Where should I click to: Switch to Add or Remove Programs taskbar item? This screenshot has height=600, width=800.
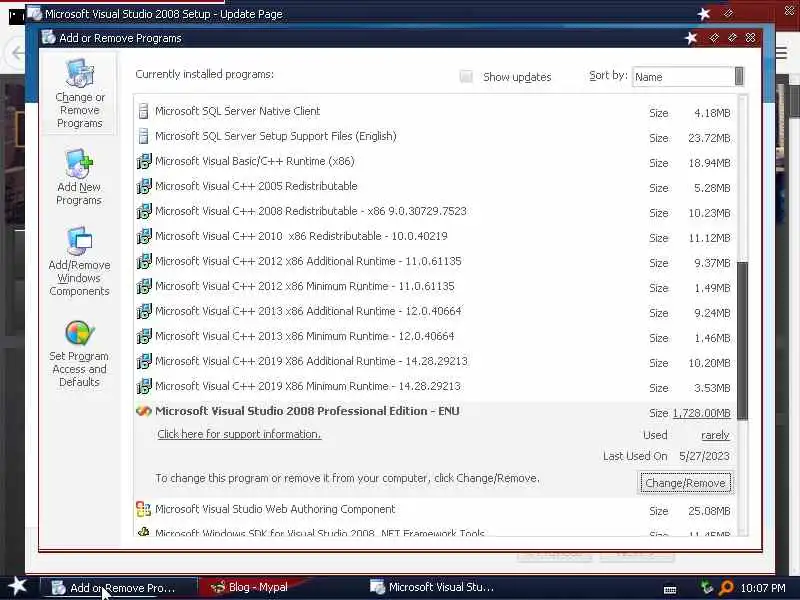pos(118,588)
